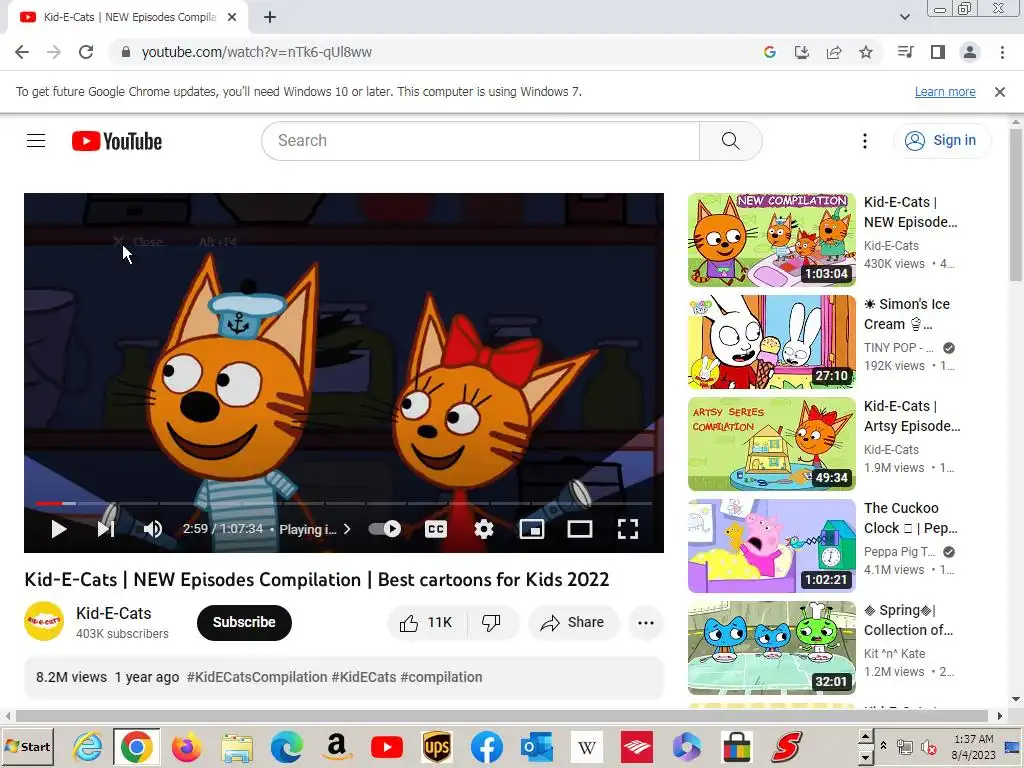Open NEW COMPILATION 1:03:04 thumbnail
The width and height of the screenshot is (1024, 768).
pyautogui.click(x=771, y=240)
